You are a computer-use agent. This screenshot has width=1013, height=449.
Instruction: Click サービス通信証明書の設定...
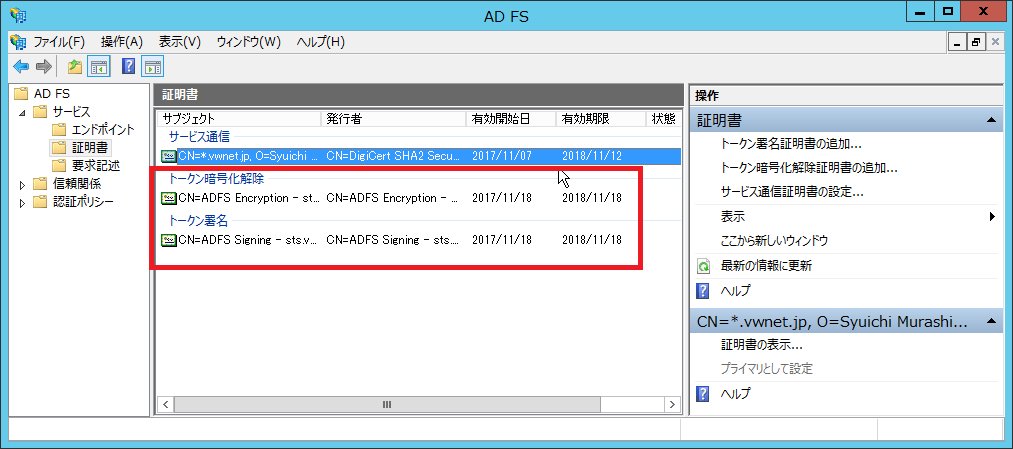pos(792,192)
